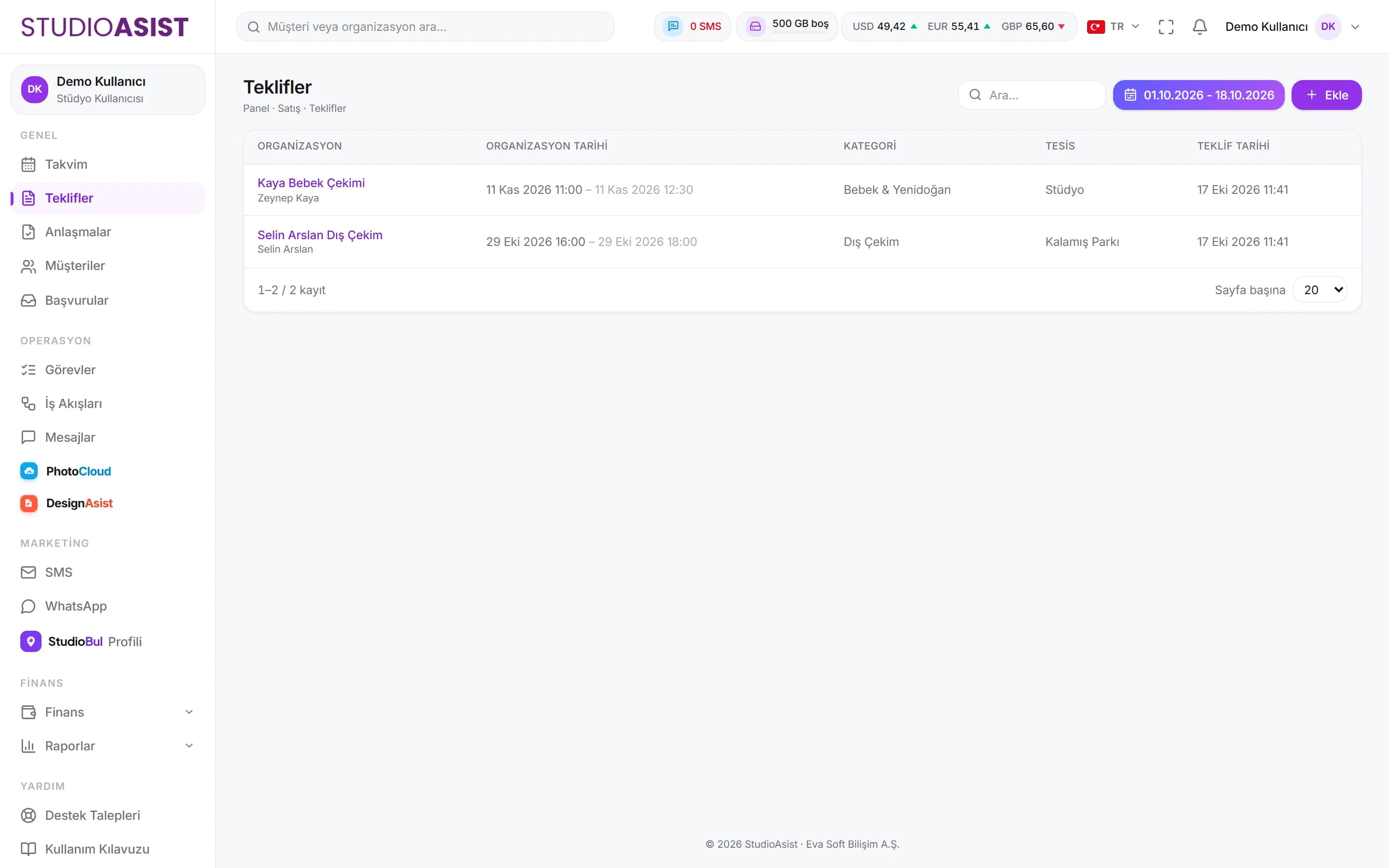This screenshot has width=1389, height=868.
Task: Change rows per page dropdown
Action: click(1320, 290)
